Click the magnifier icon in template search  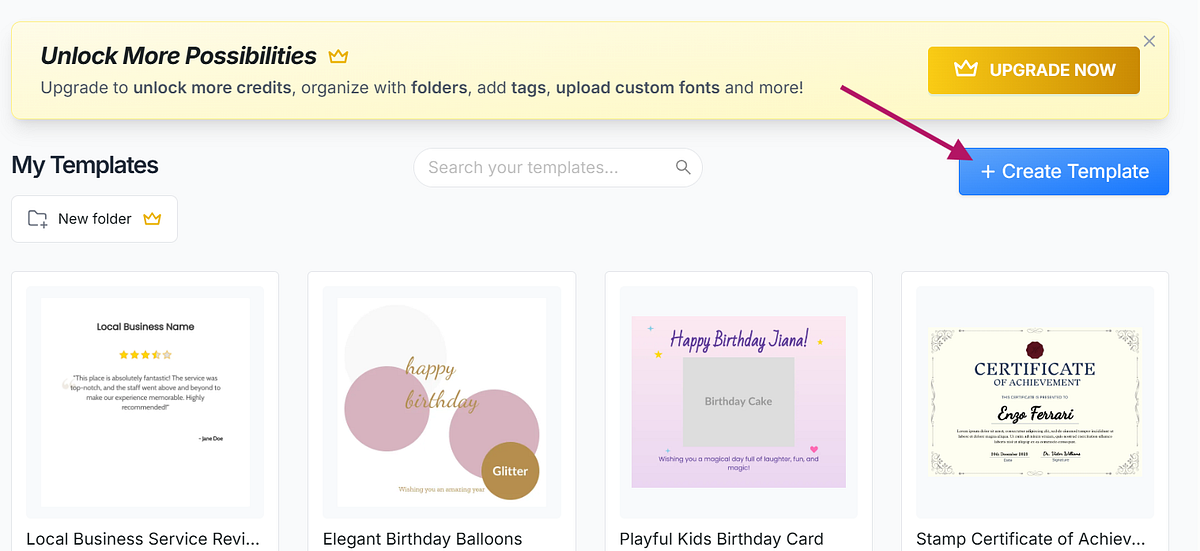coord(683,167)
